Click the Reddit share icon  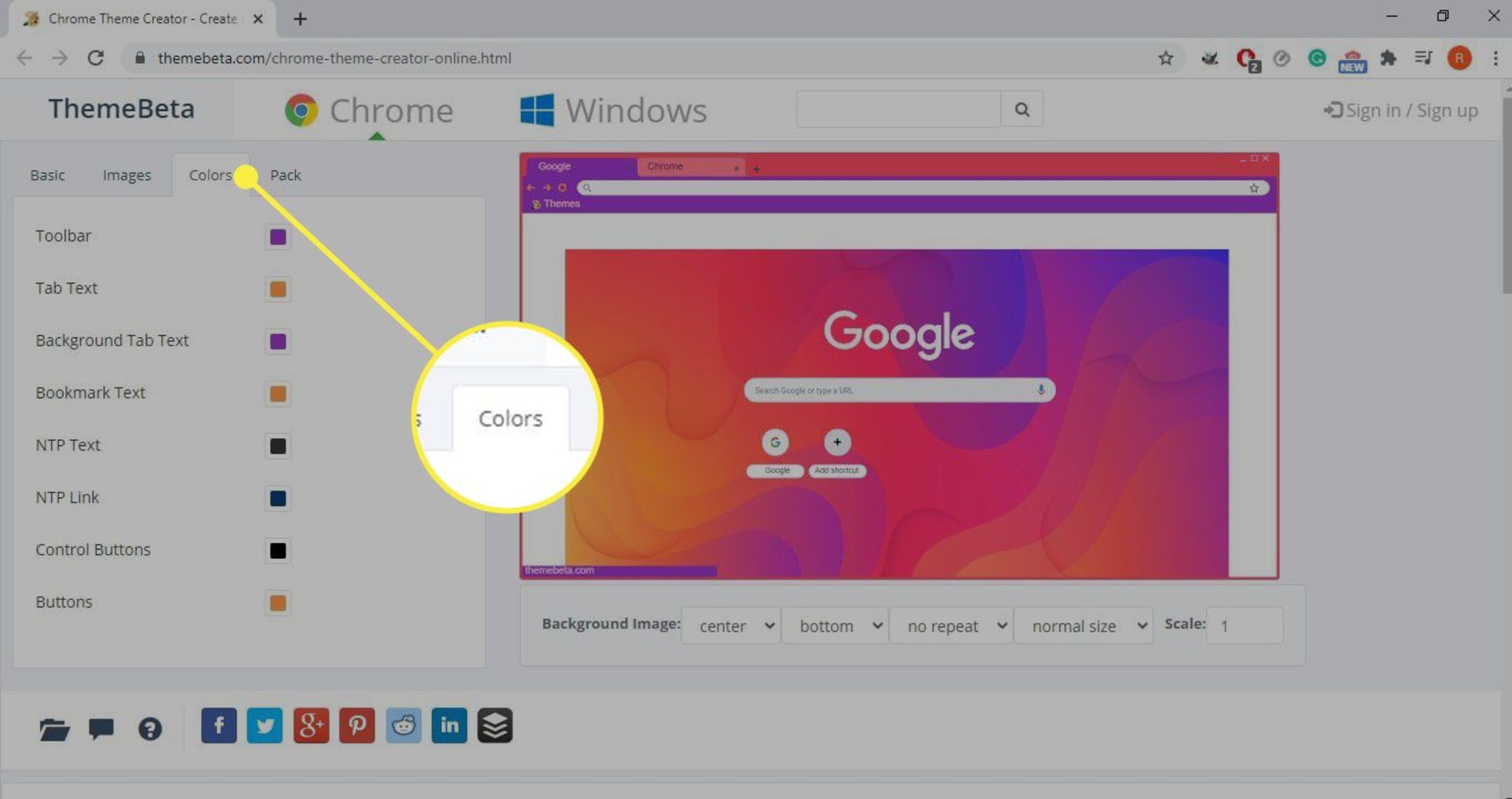click(403, 725)
